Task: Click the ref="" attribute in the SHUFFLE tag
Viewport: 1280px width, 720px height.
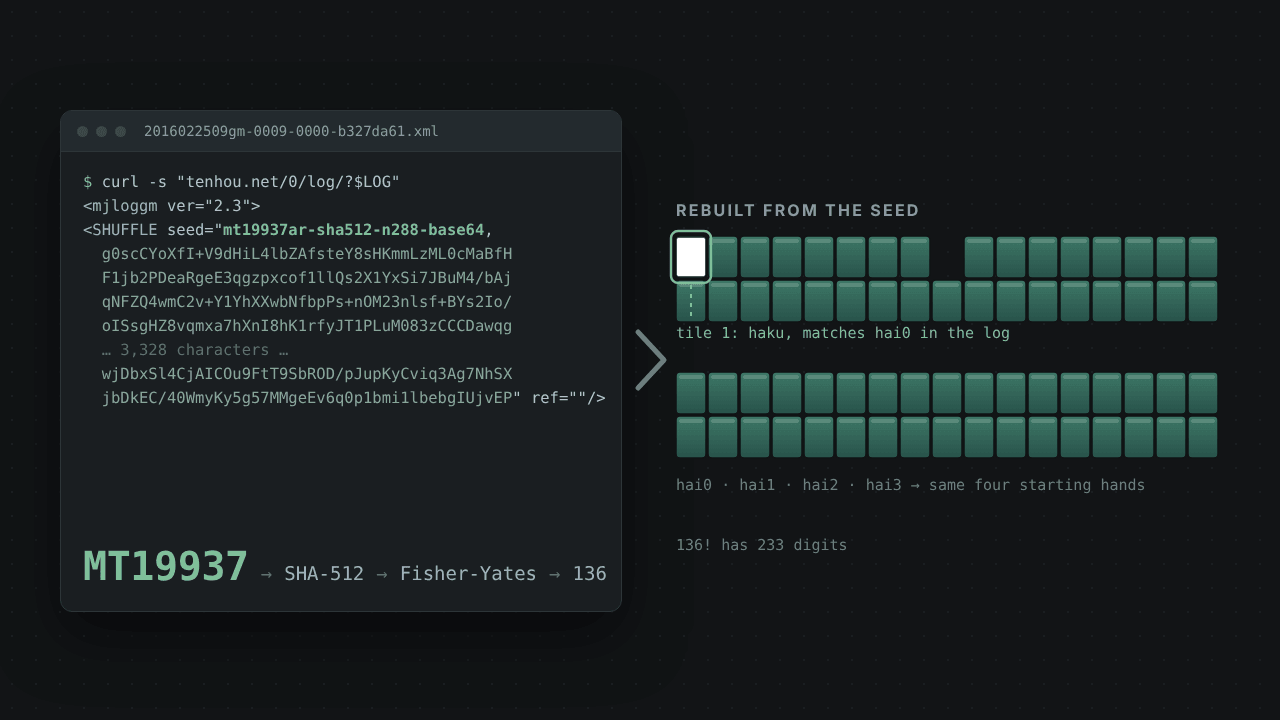Action: [x=559, y=398]
